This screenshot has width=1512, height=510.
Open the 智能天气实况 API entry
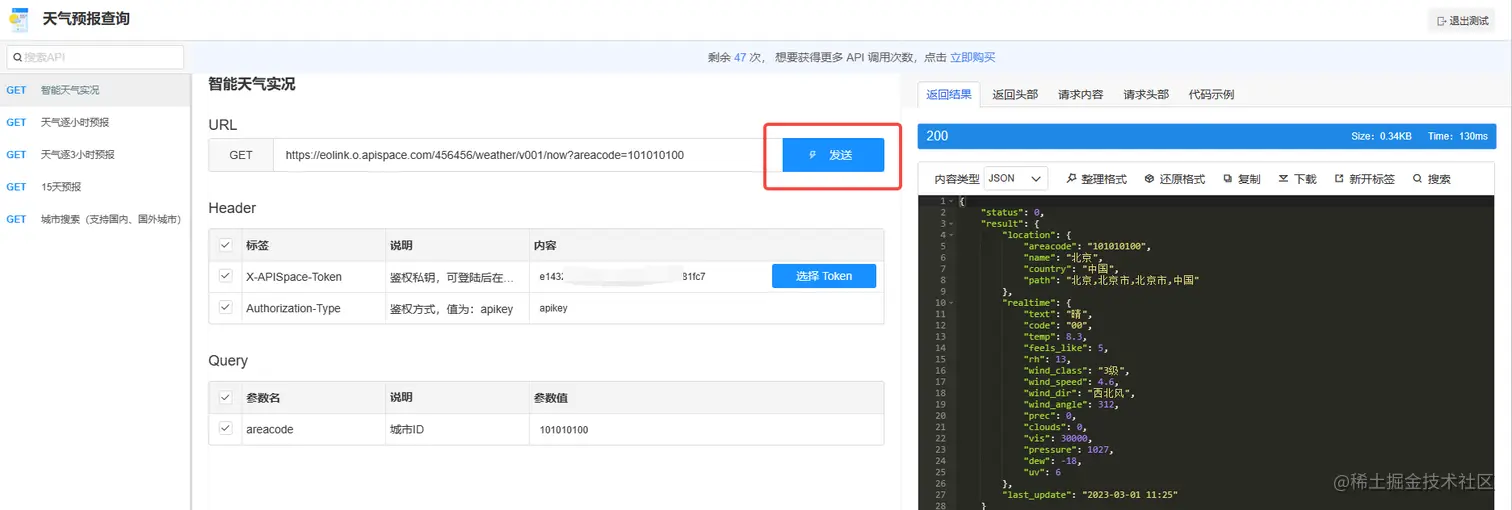click(94, 90)
